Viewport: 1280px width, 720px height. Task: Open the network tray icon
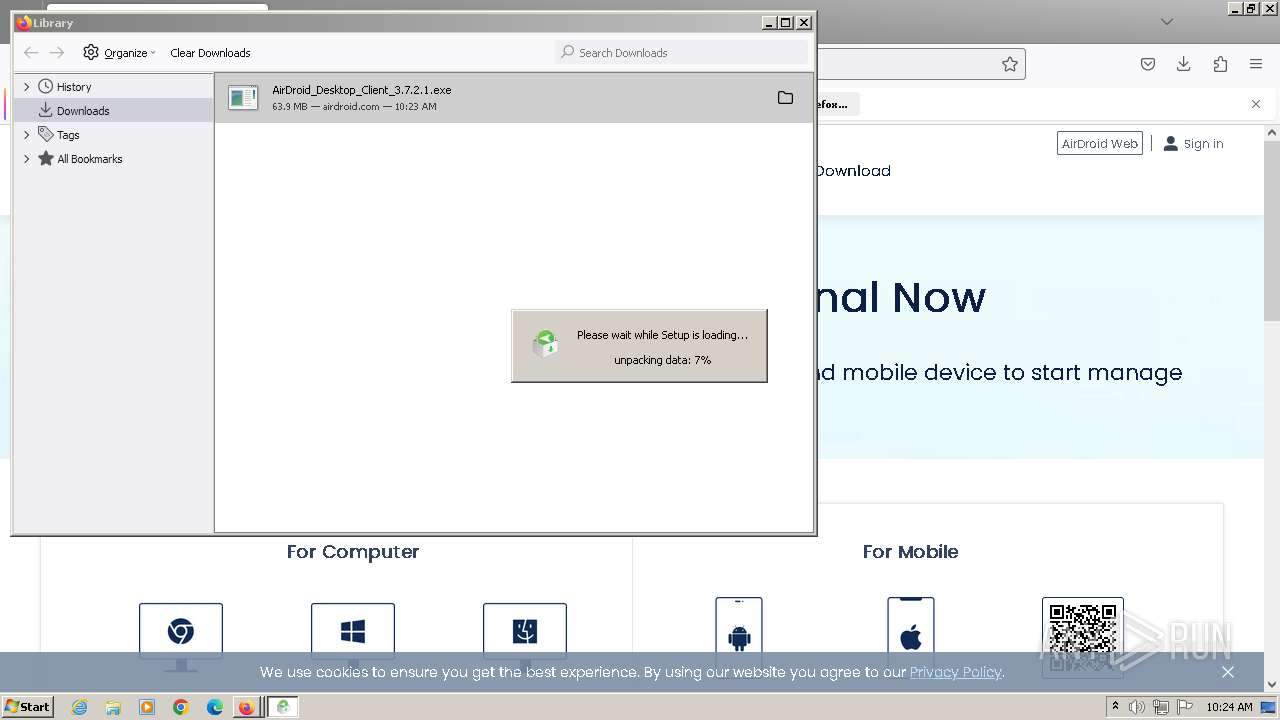click(x=1161, y=707)
